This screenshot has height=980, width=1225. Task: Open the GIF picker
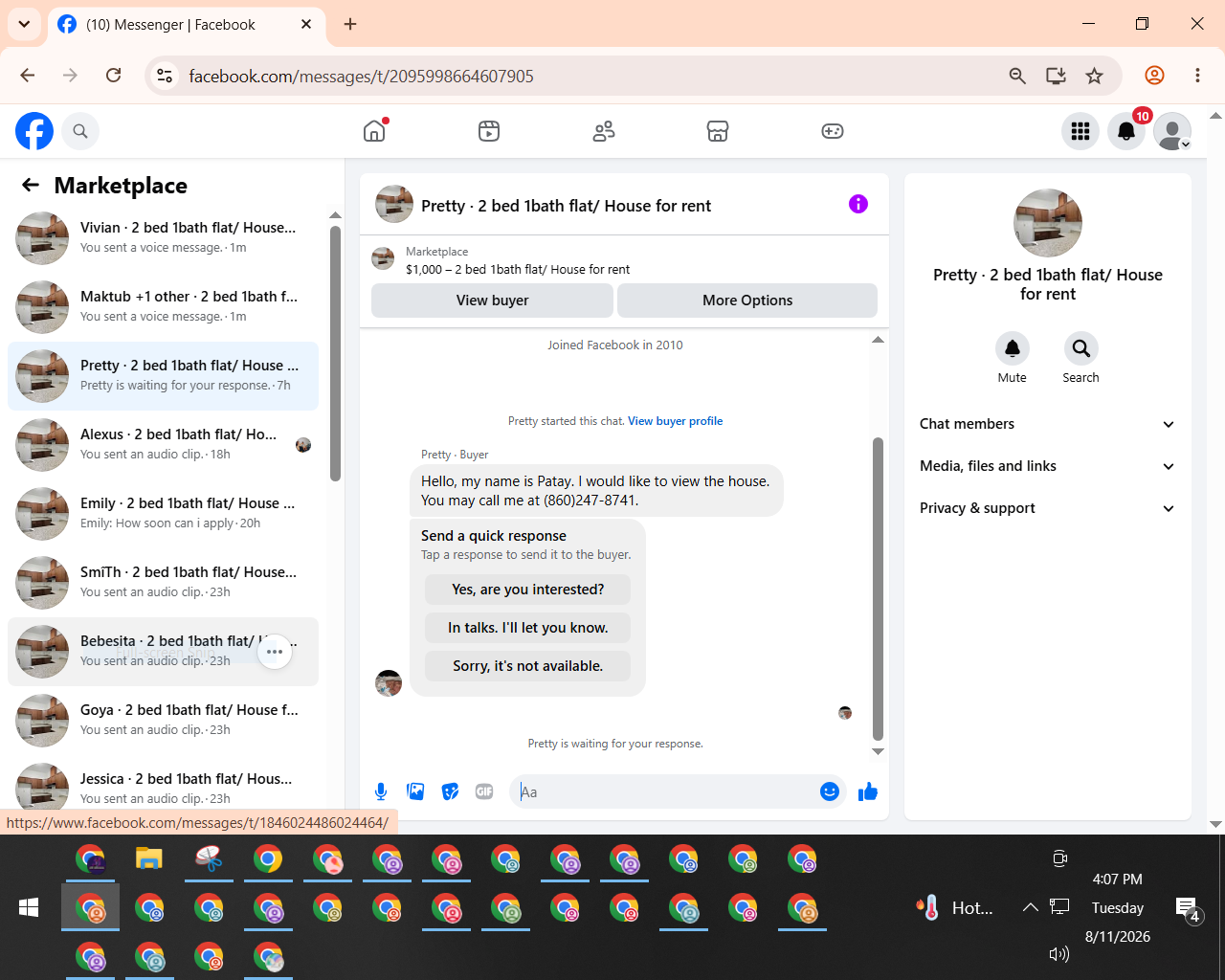pyautogui.click(x=484, y=791)
